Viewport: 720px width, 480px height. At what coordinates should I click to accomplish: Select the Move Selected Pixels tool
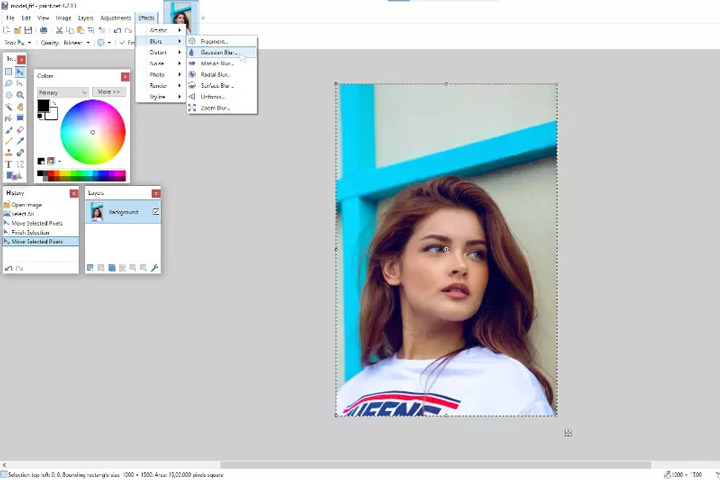click(x=20, y=72)
